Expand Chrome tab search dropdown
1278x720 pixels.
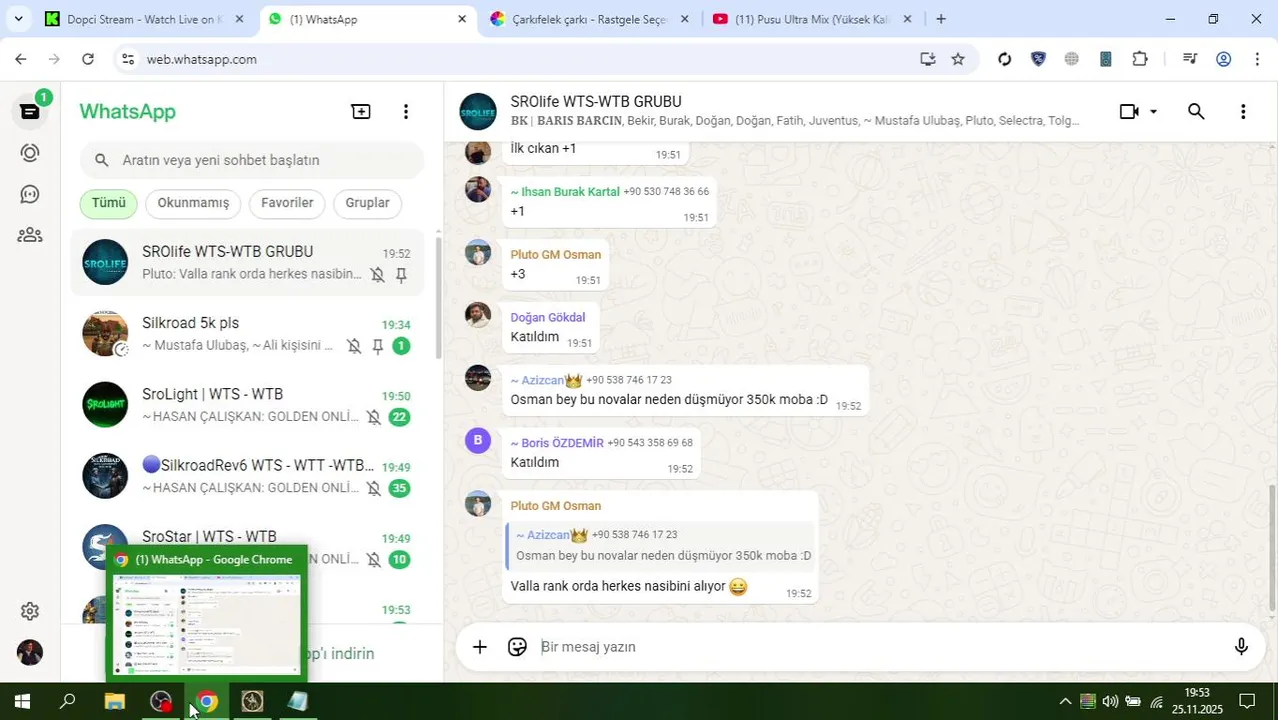(18, 19)
